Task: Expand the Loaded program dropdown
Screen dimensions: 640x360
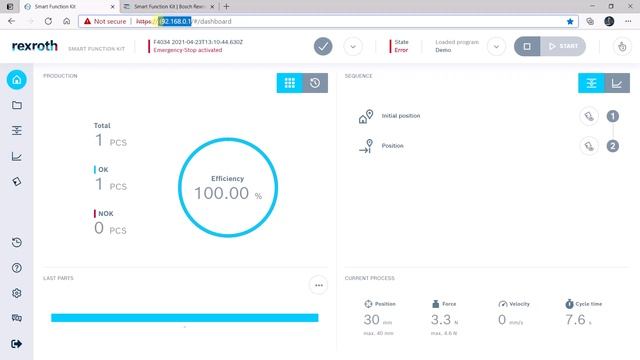Action: (496, 47)
